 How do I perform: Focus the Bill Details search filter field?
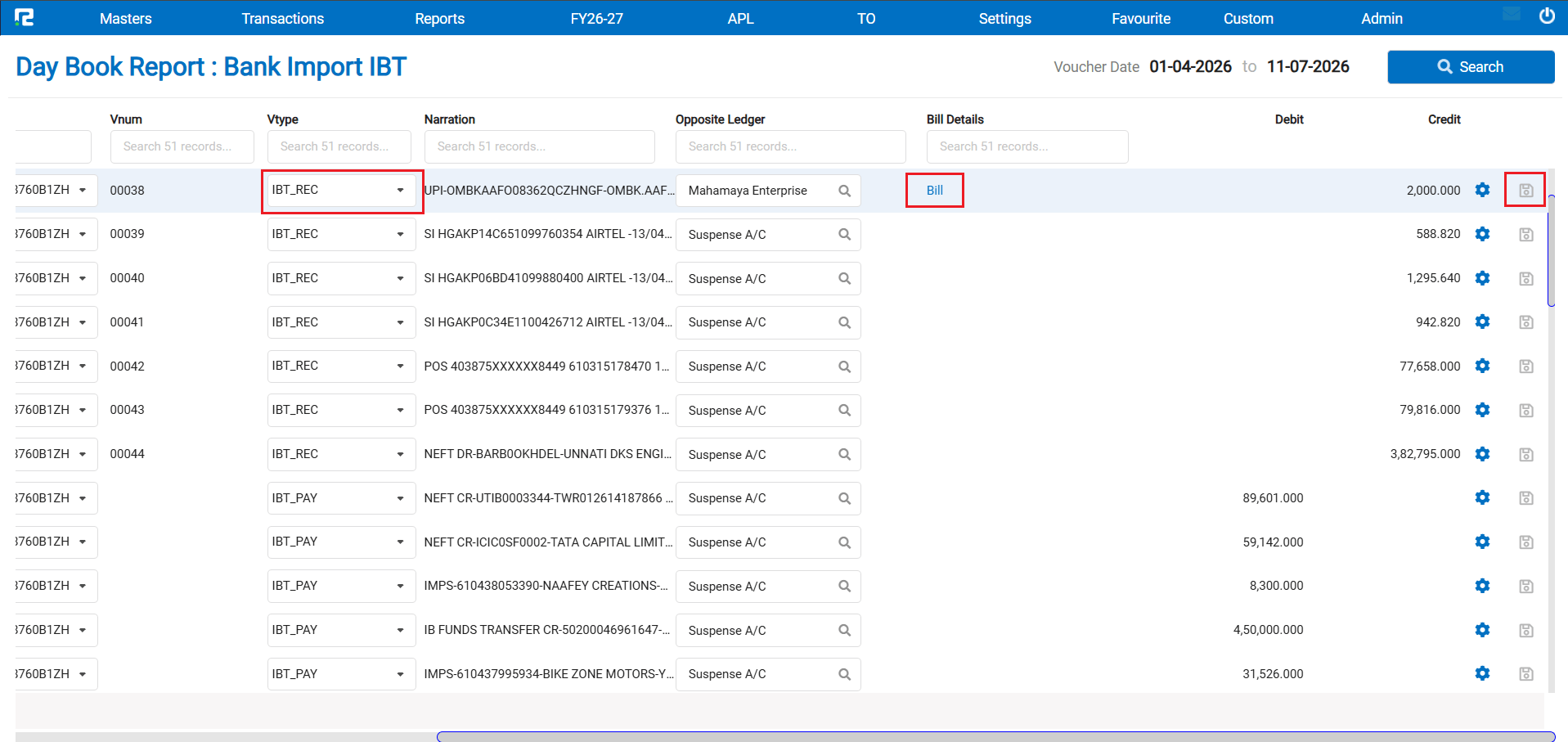[x=1027, y=146]
